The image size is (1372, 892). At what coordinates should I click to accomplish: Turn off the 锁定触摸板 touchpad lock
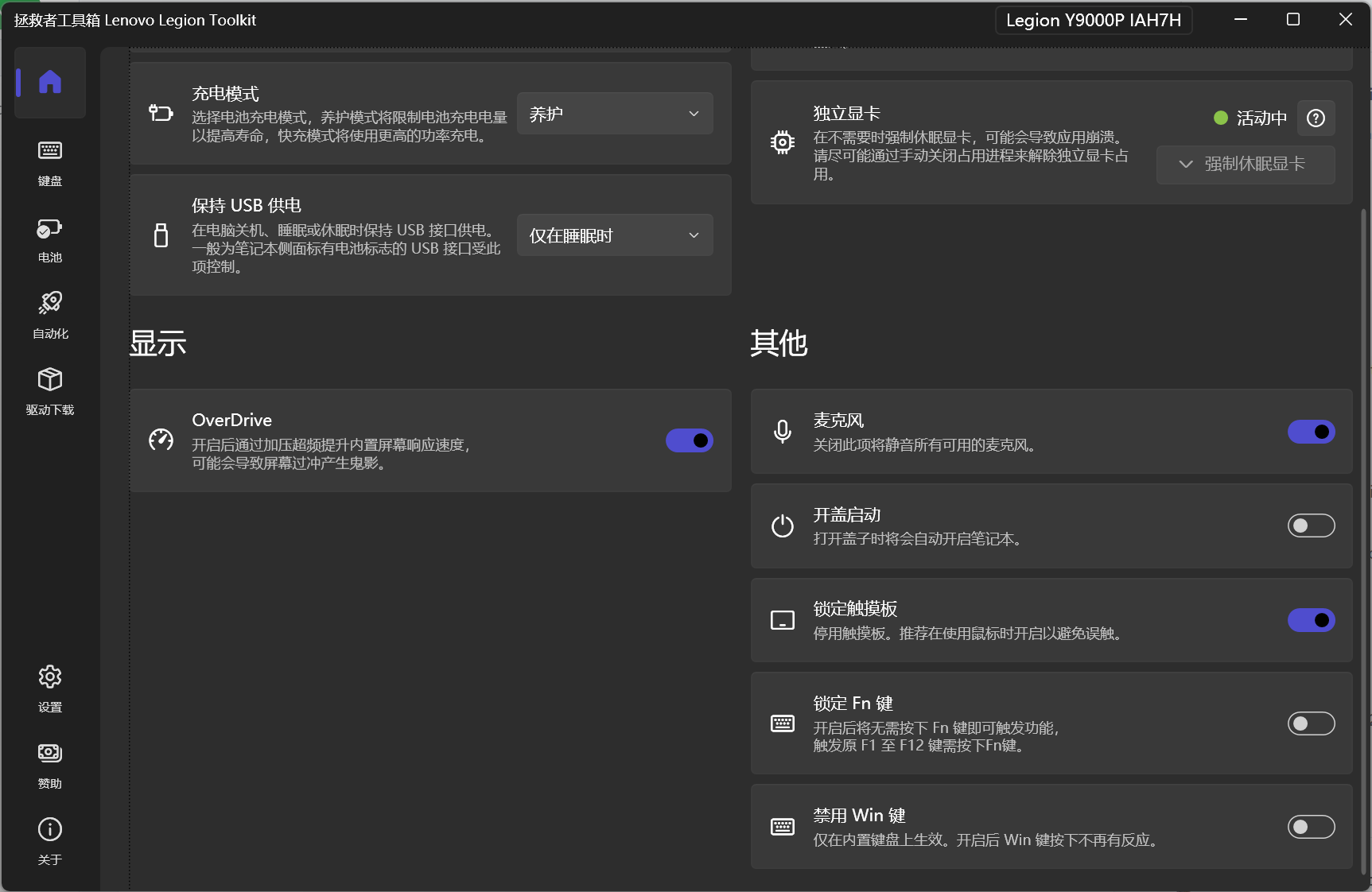coord(1311,620)
